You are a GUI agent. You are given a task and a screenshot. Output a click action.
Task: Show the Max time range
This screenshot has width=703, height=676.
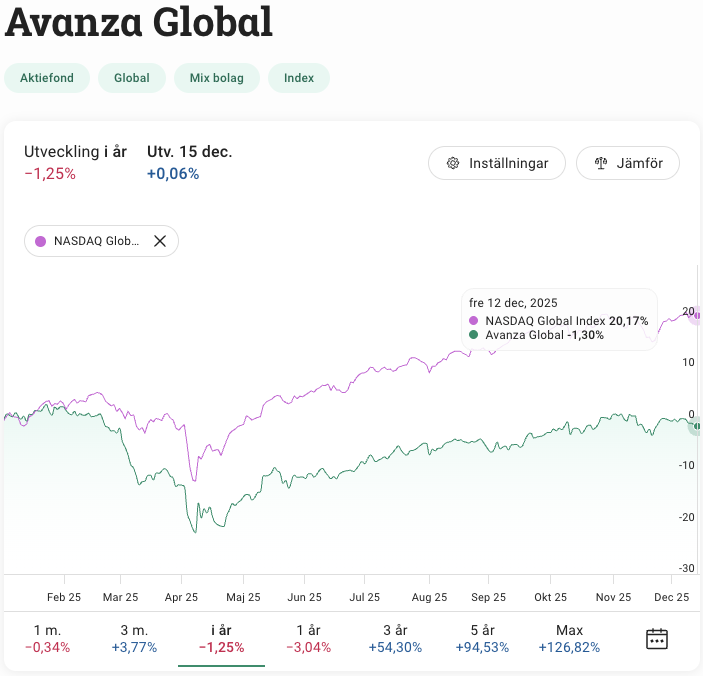569,638
